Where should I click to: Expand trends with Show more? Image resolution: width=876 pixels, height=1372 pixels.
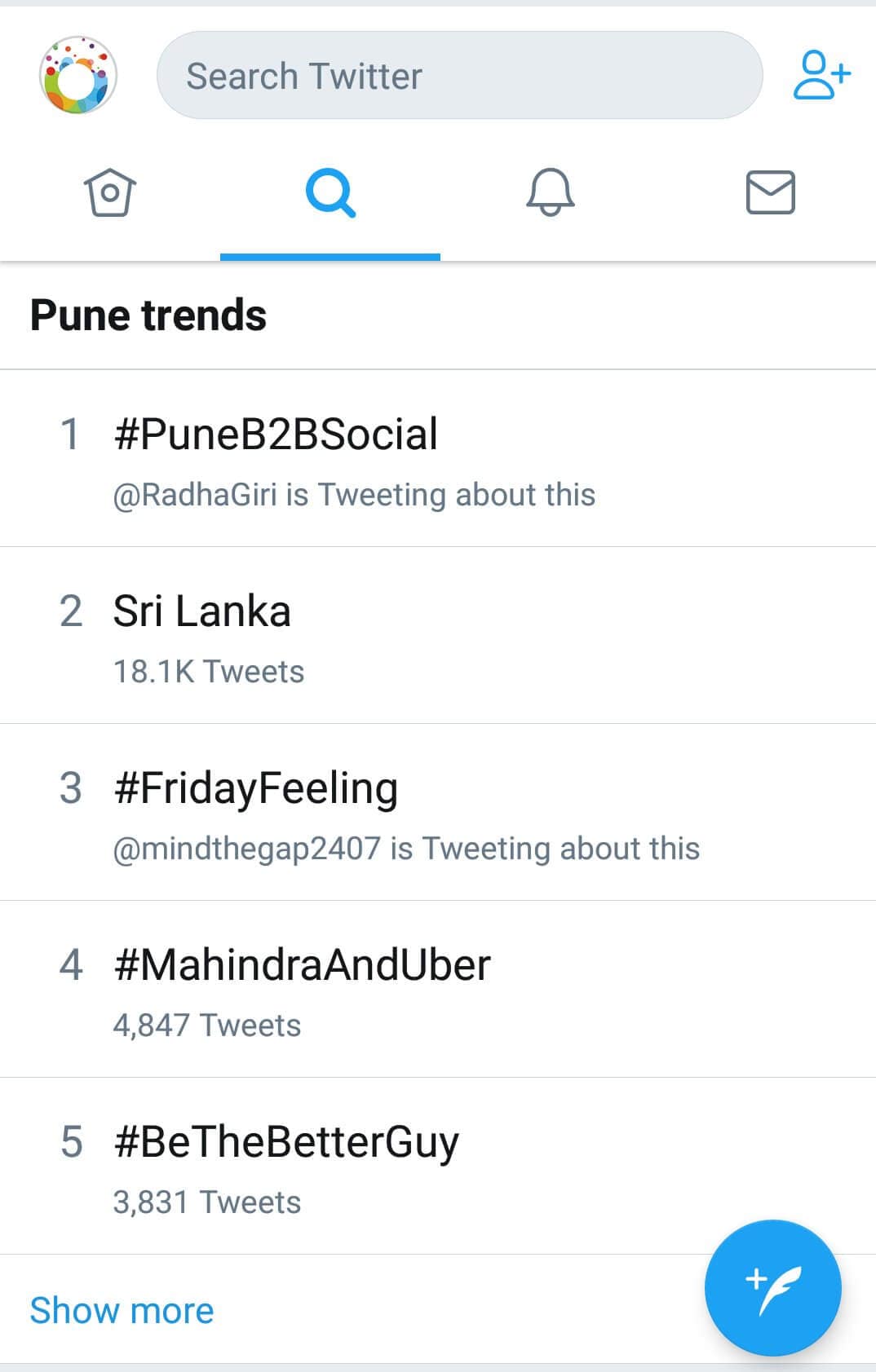pyautogui.click(x=122, y=1311)
